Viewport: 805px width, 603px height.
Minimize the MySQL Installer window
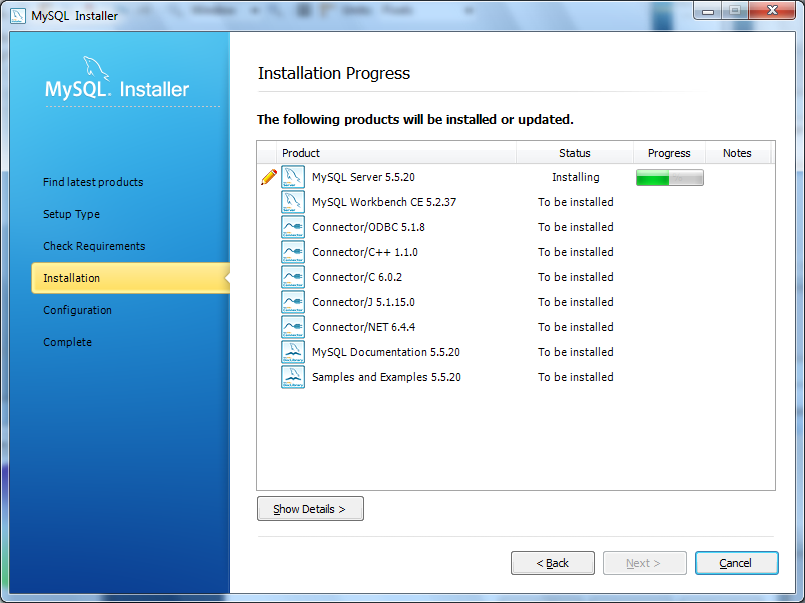point(708,11)
